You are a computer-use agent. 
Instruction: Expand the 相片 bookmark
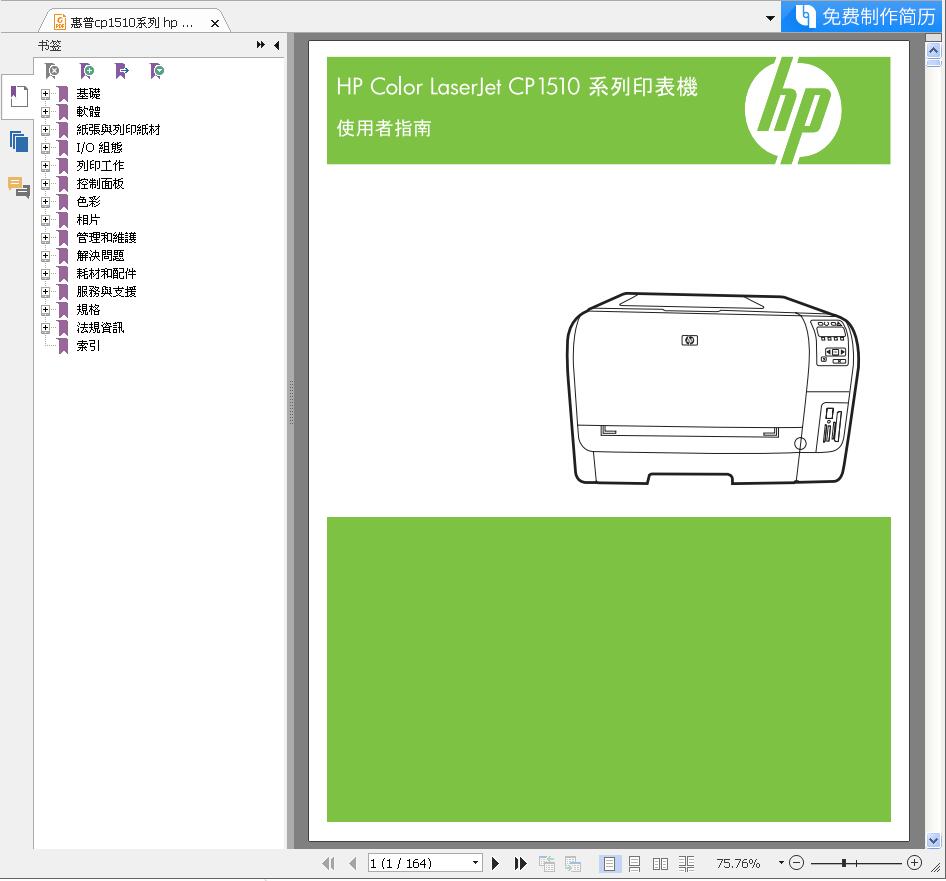point(45,220)
